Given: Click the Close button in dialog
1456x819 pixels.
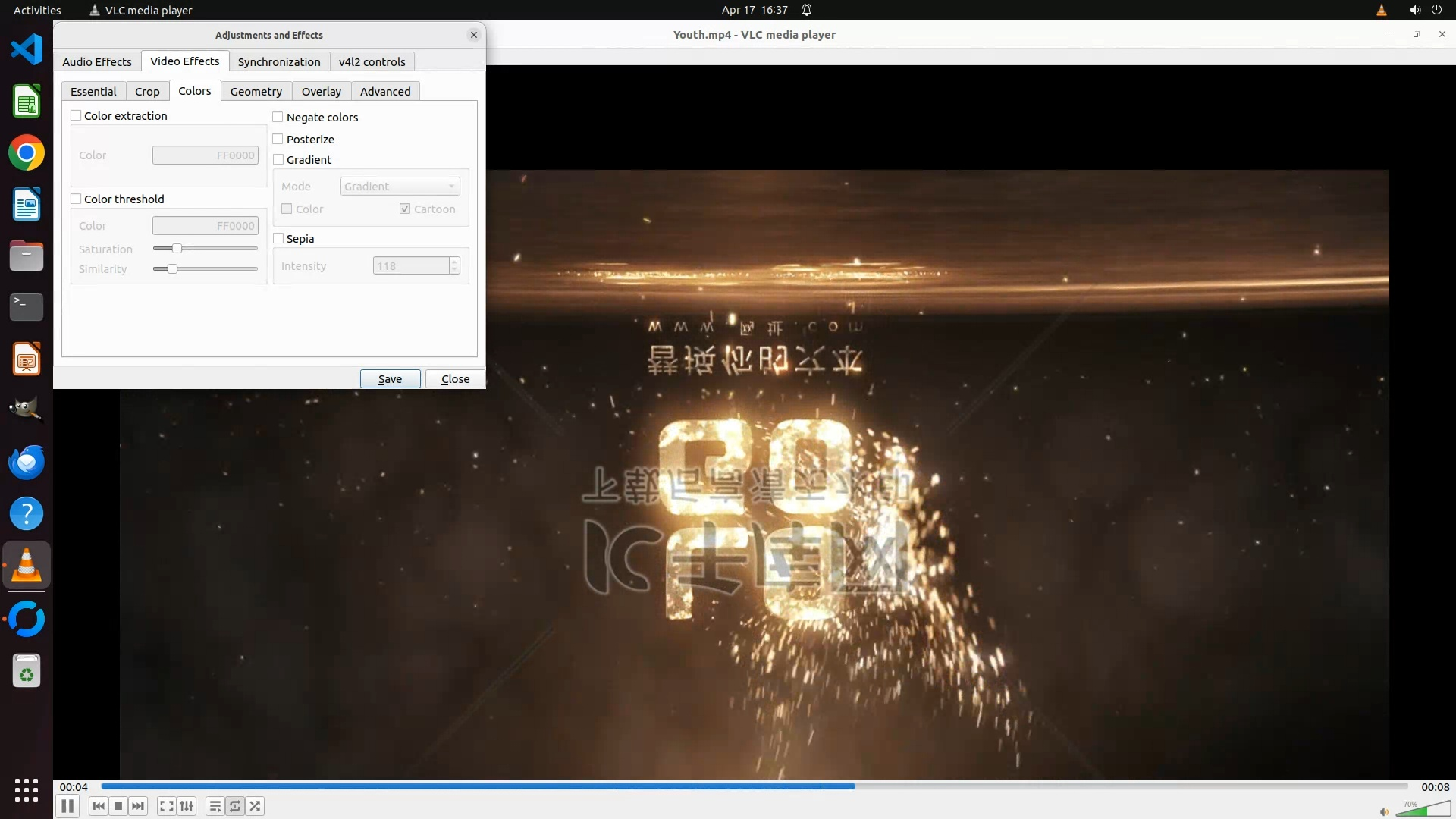Looking at the screenshot, I should pyautogui.click(x=455, y=379).
